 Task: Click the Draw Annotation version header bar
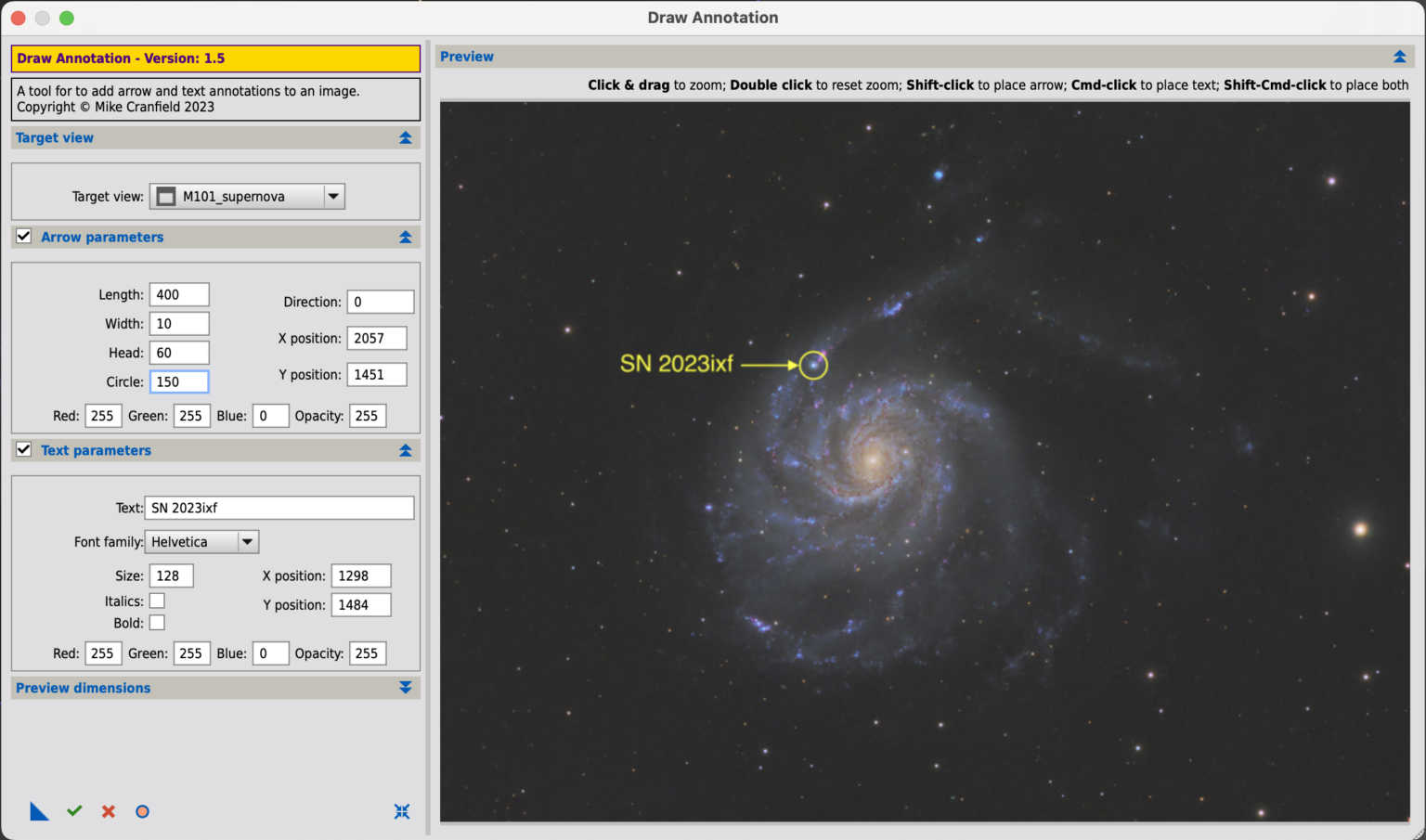215,58
